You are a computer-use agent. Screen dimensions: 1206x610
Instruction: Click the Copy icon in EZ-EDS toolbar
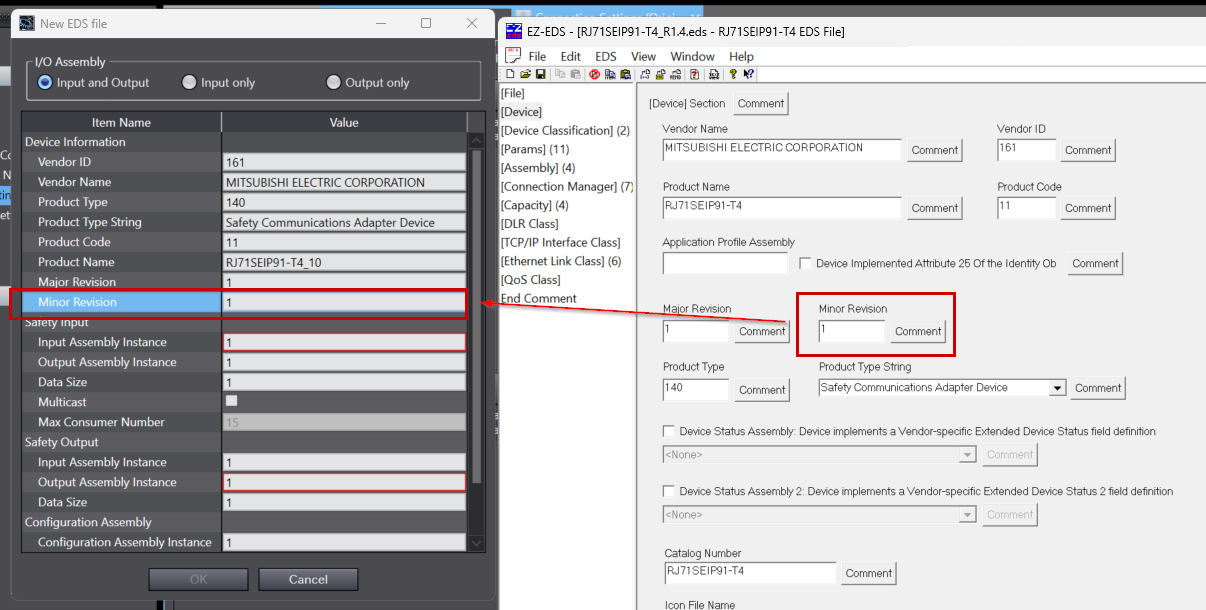(x=560, y=74)
